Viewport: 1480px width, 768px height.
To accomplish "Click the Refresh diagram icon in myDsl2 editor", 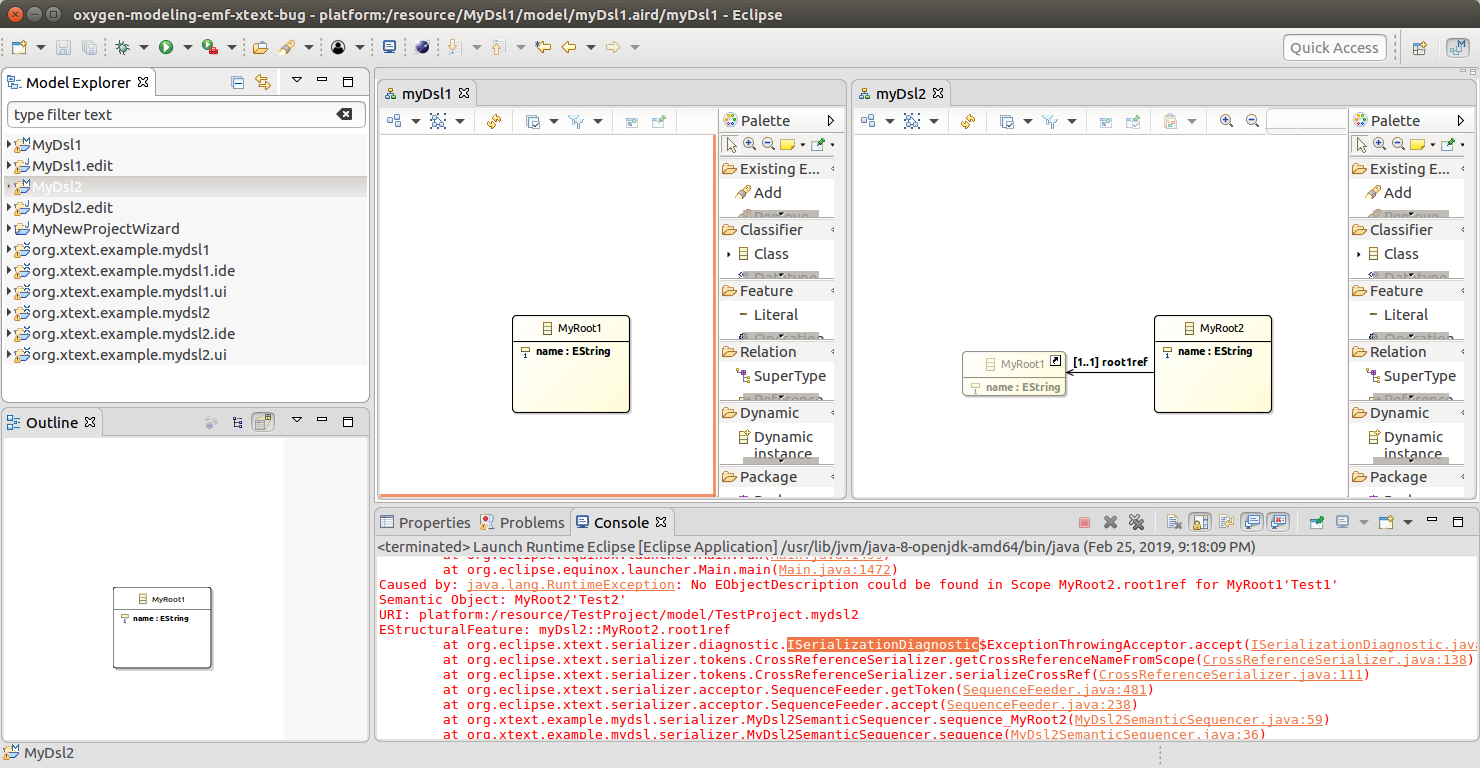I will 968,121.
